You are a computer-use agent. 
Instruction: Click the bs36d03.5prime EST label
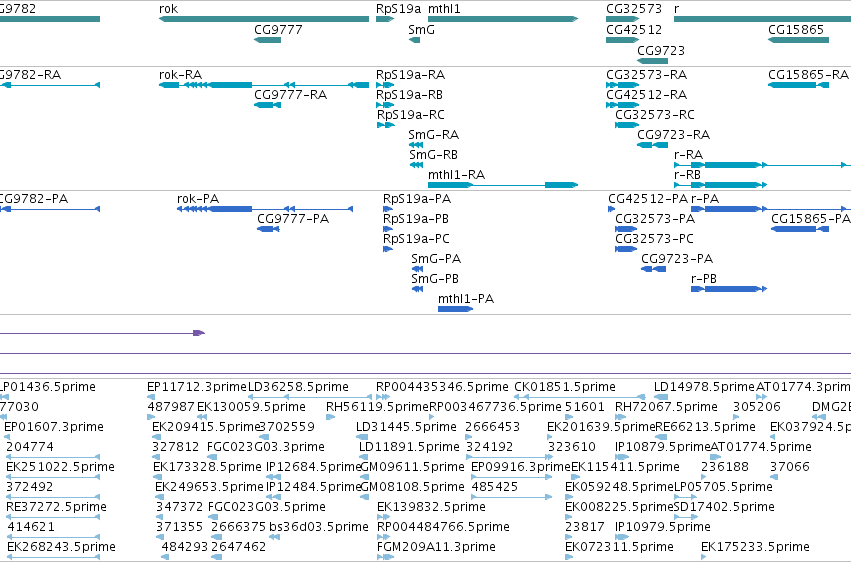point(319,528)
